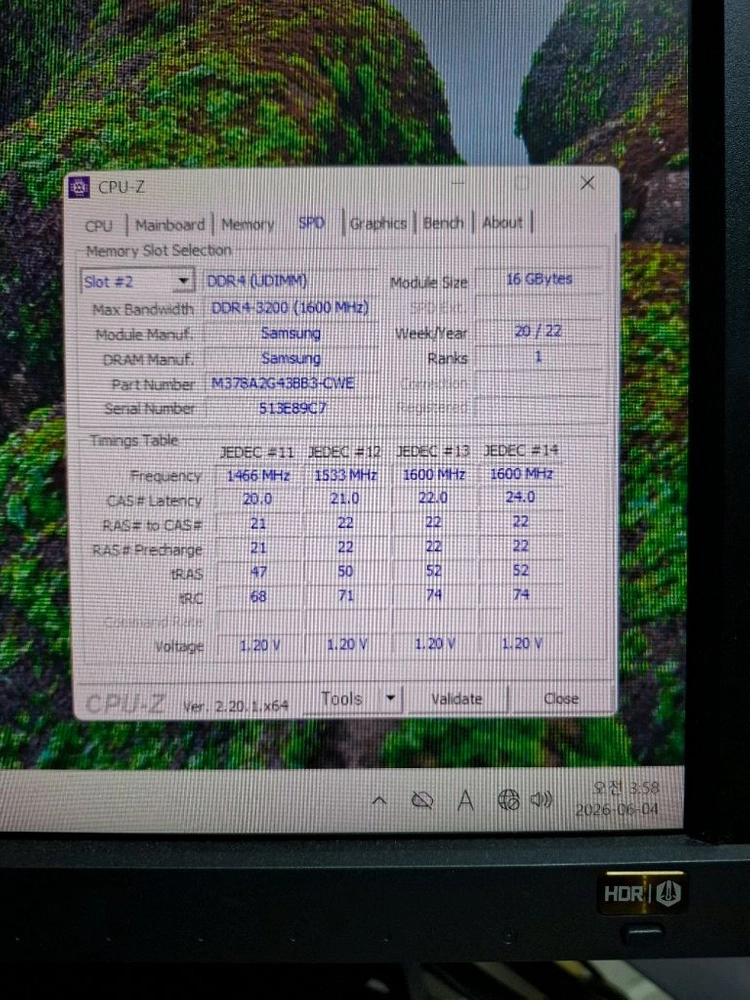The height and width of the screenshot is (1000, 750).
Task: Click the 16 GBytes module size value
Action: (x=539, y=279)
